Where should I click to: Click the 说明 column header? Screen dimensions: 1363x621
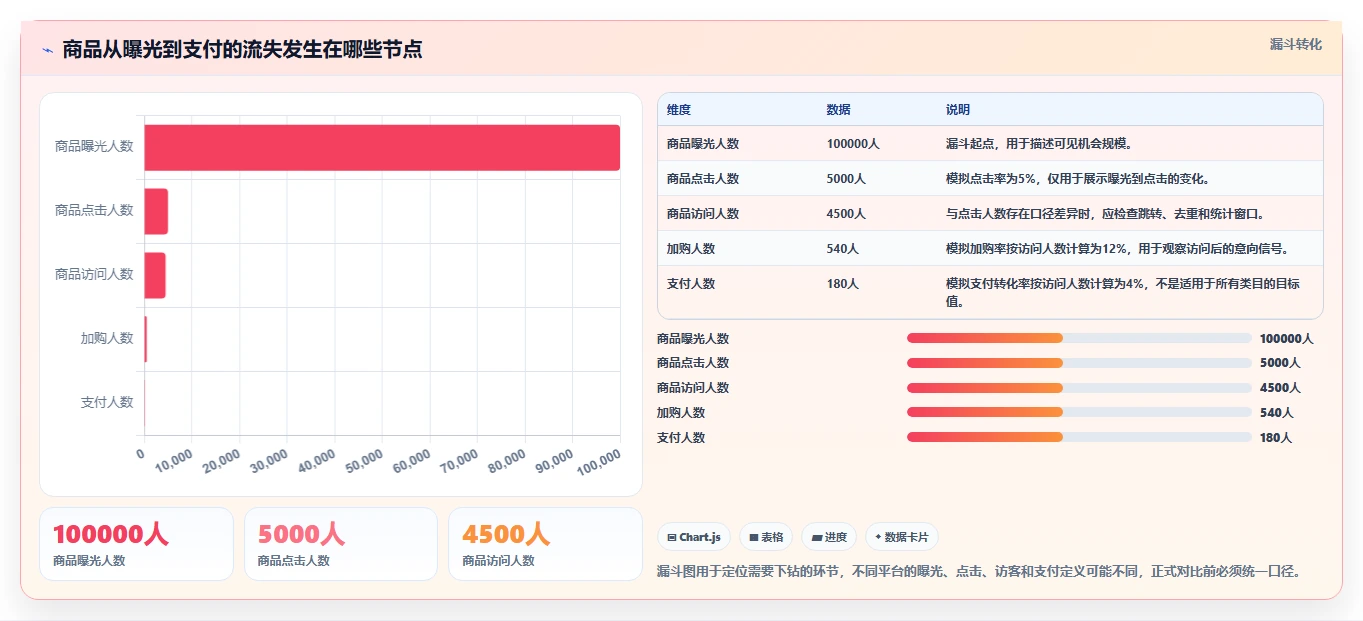point(958,110)
